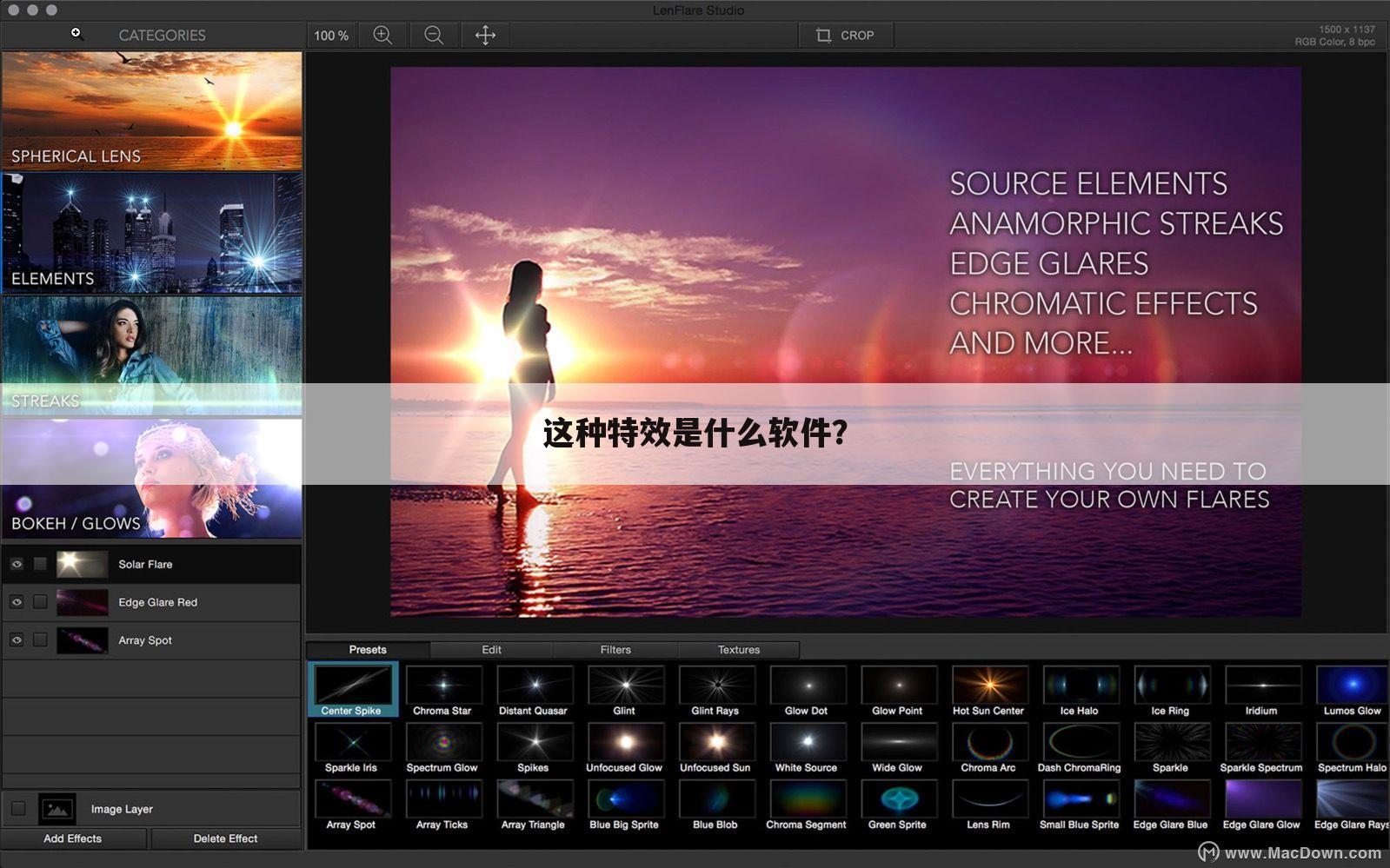Select the Blue Blob preset
1390x868 pixels.
coord(715,805)
